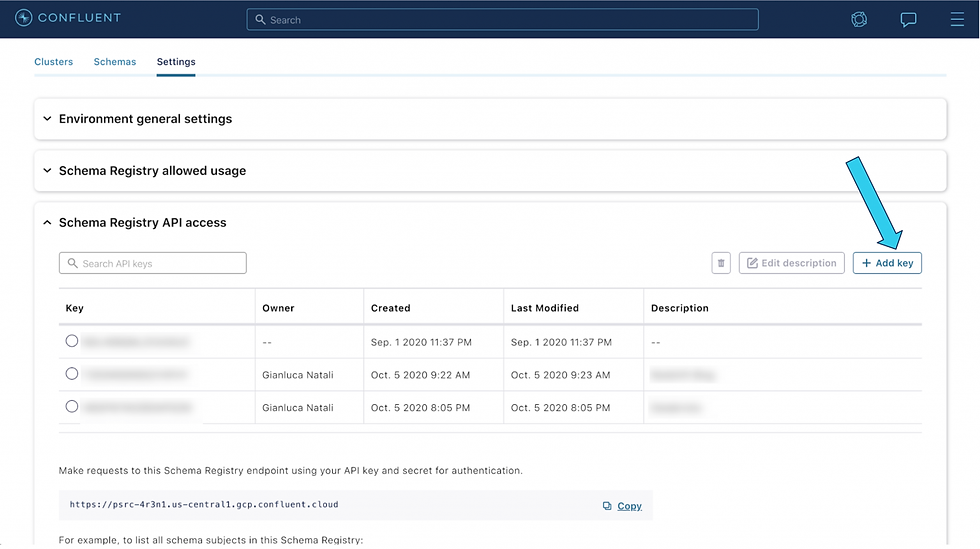The width and height of the screenshot is (980, 549).
Task: Select key created Sep. 1 2020 11:37 PM
Action: (72, 341)
